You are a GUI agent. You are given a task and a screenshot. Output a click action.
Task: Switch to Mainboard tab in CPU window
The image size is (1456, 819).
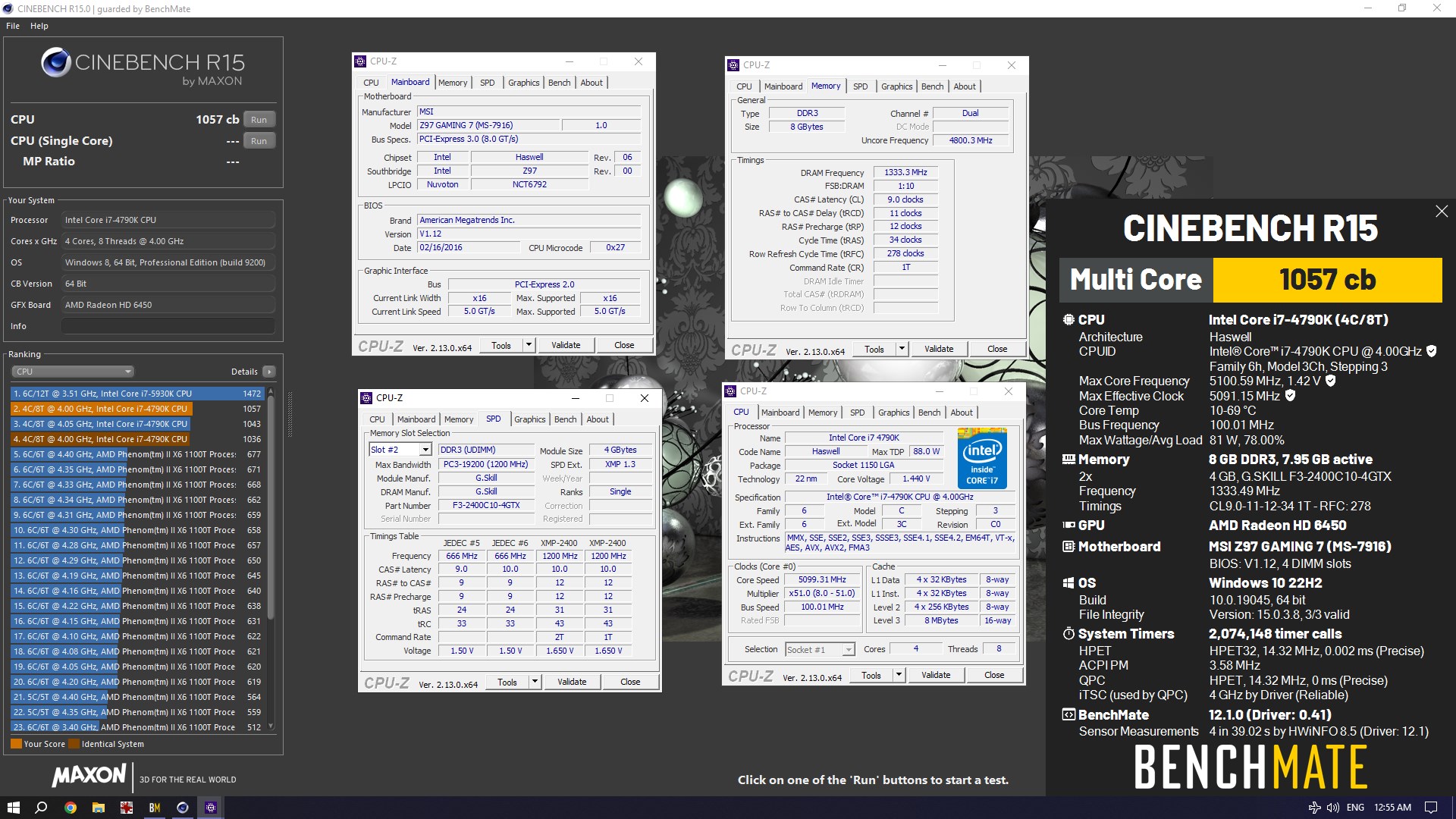tap(780, 413)
